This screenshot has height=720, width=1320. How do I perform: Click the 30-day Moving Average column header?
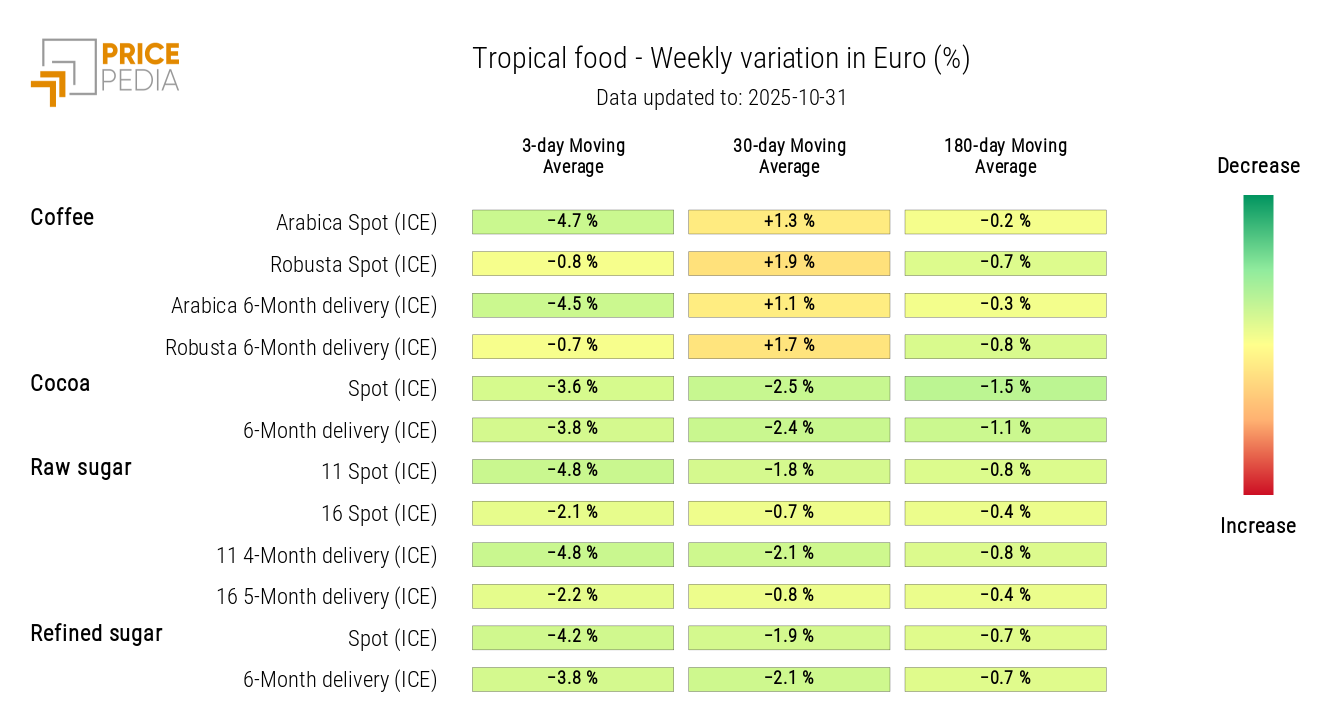click(x=789, y=156)
